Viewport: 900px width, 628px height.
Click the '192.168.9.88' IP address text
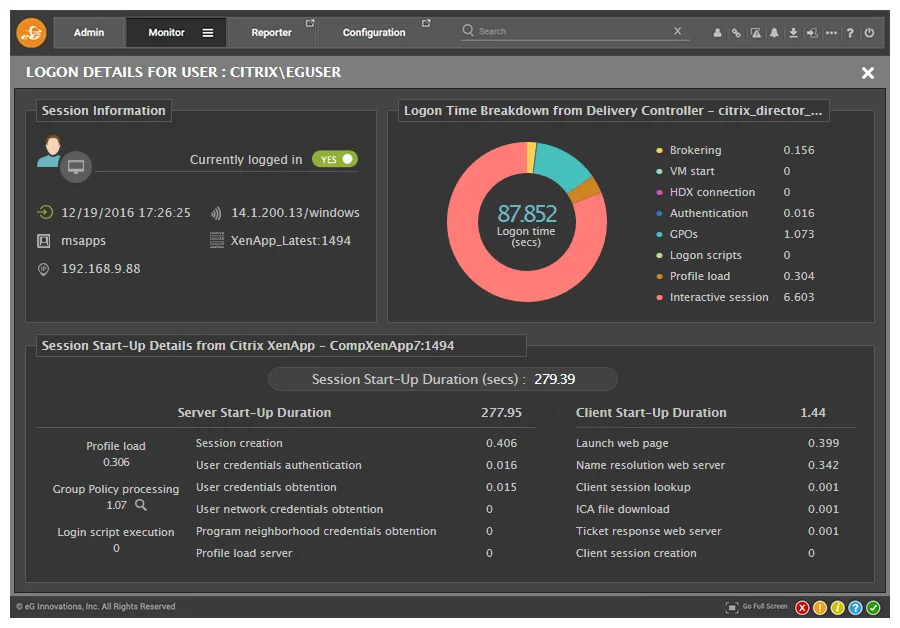click(100, 269)
